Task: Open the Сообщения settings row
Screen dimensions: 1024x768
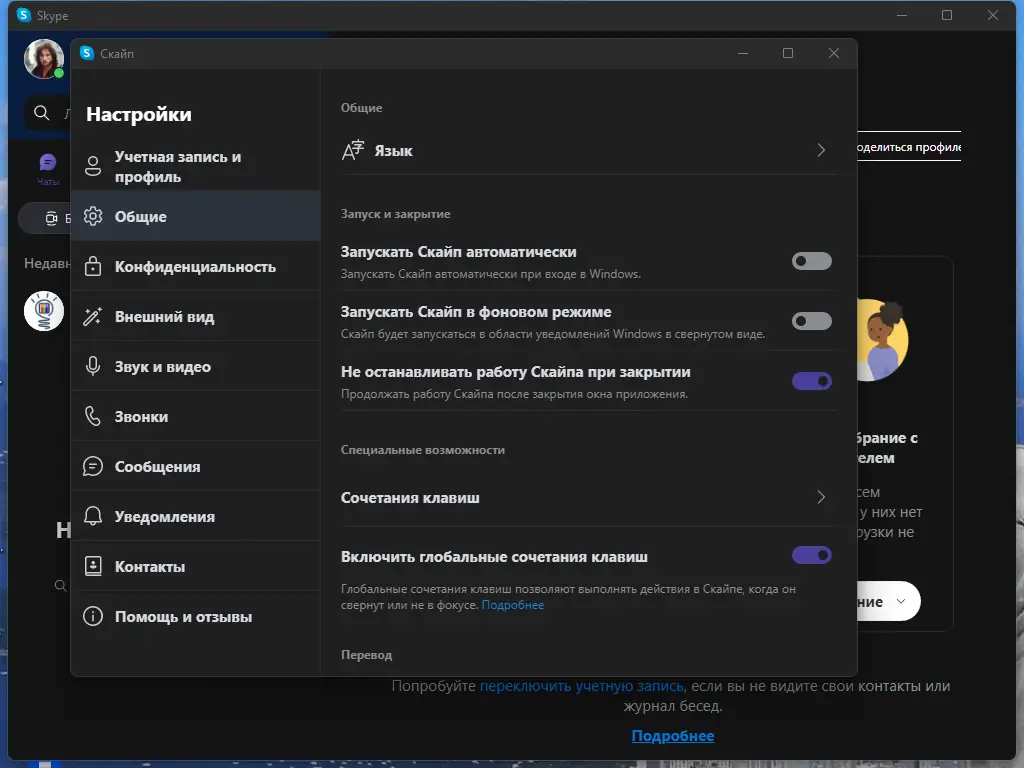Action: pyautogui.click(x=195, y=466)
